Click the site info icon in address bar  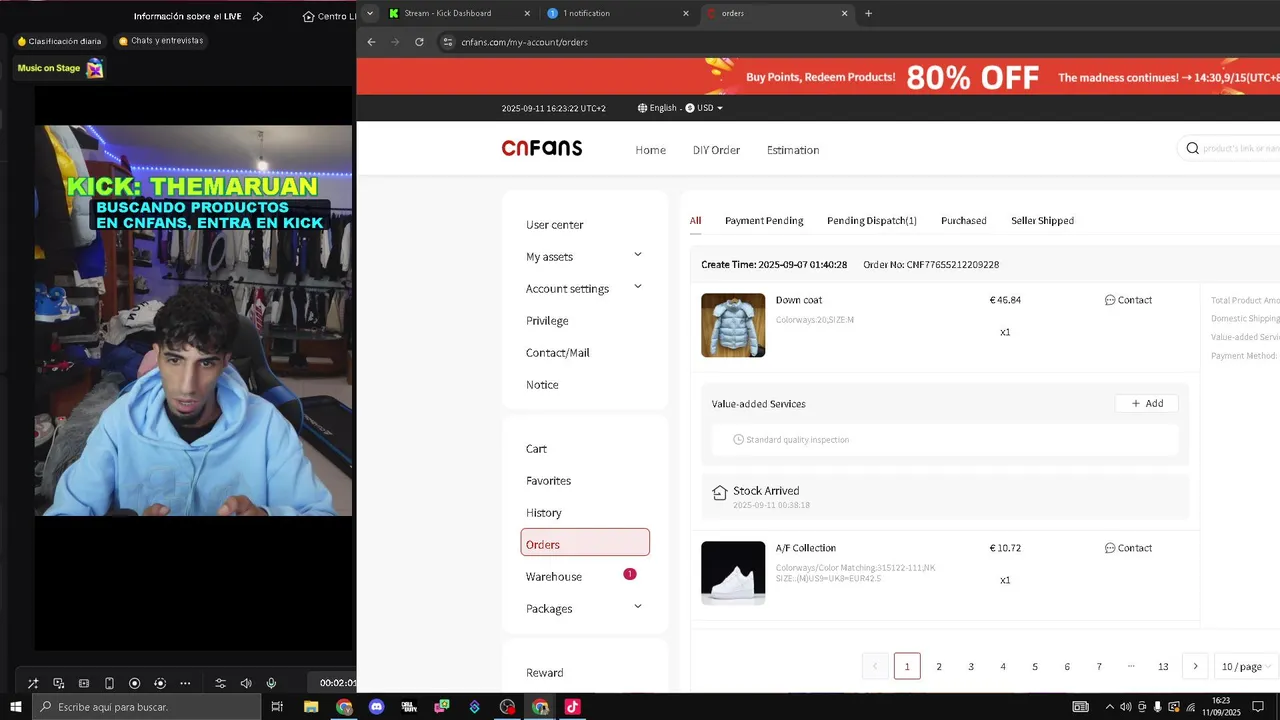(448, 42)
